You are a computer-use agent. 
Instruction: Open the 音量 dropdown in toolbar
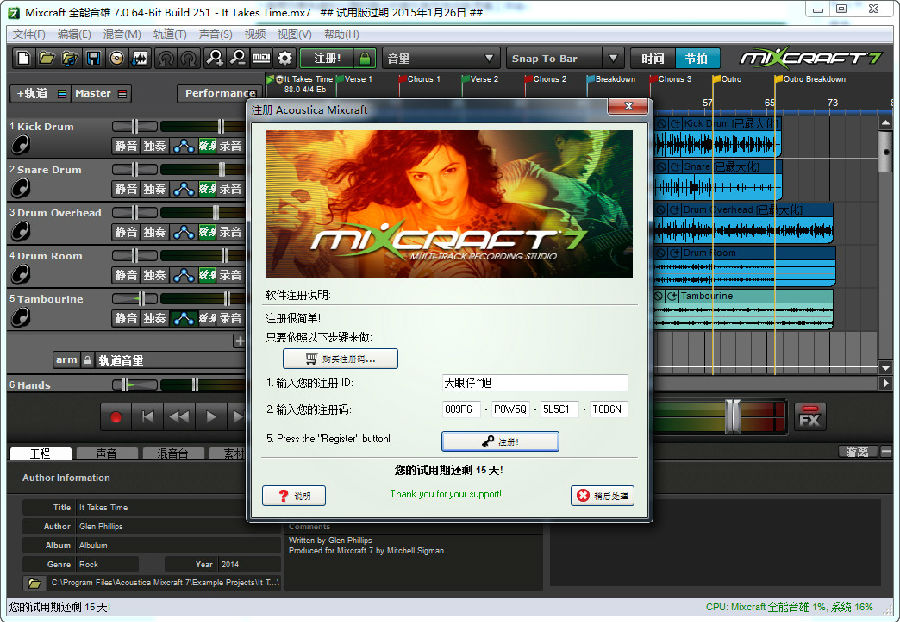(x=440, y=58)
